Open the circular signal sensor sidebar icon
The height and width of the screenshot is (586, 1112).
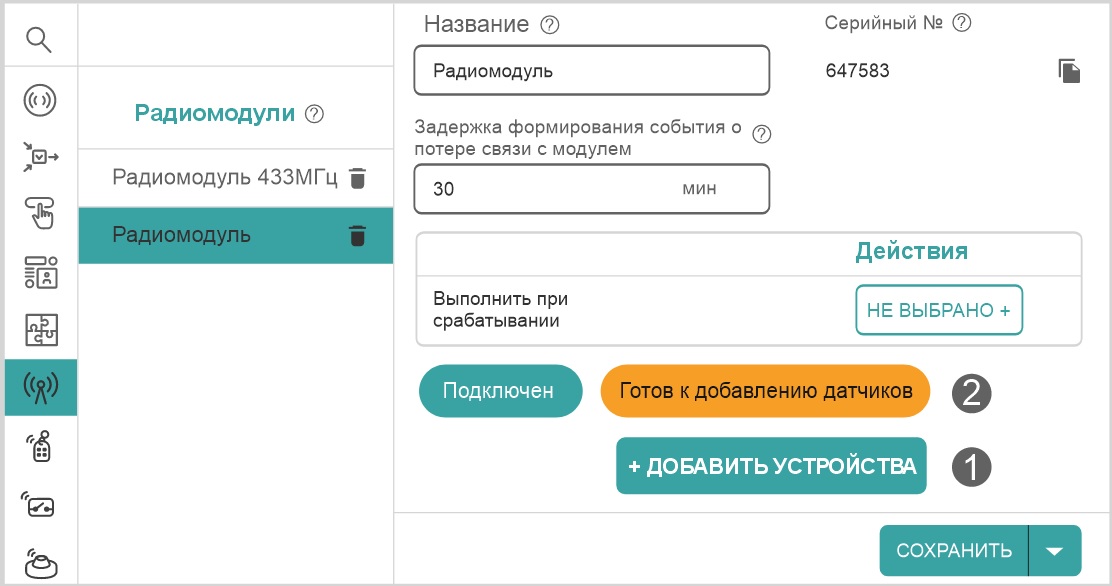click(39, 100)
